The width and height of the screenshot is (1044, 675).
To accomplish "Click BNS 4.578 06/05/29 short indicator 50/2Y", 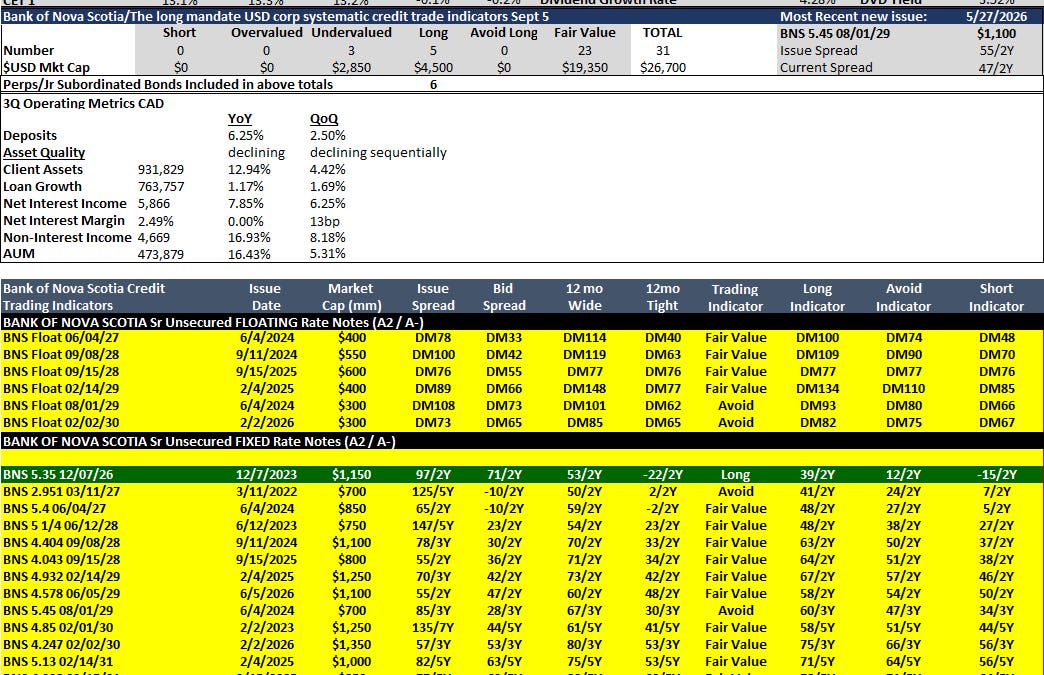I will [x=996, y=594].
